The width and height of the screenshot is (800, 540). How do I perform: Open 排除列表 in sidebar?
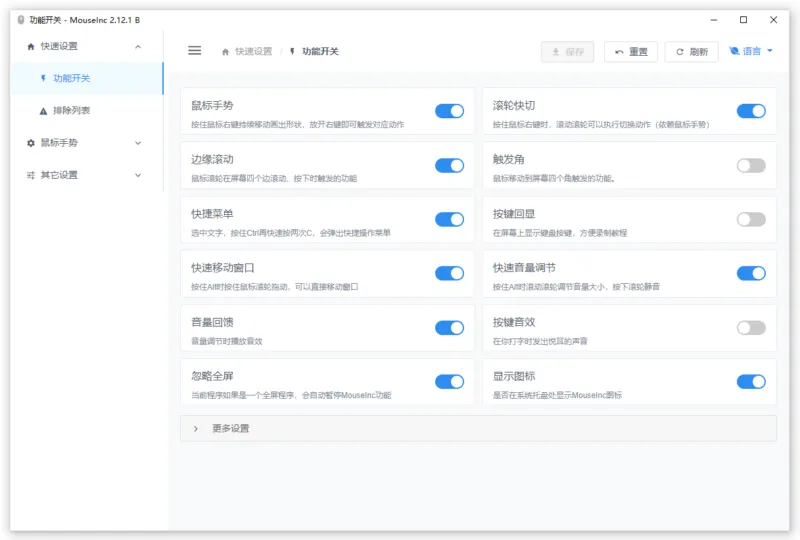[x=86, y=111]
